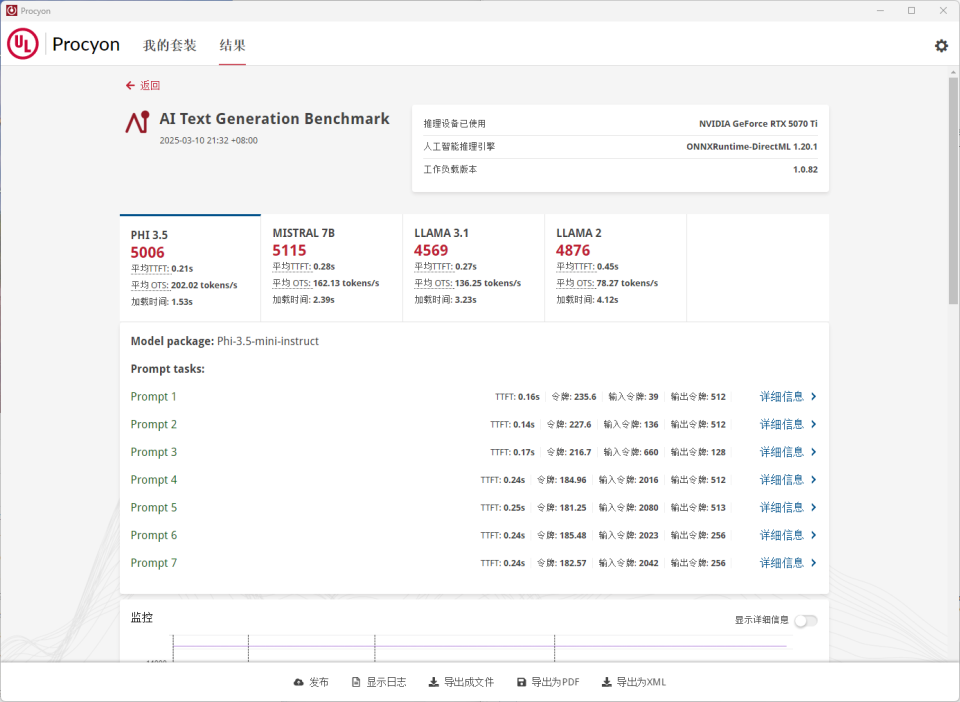Image resolution: width=960 pixels, height=702 pixels.
Task: Click the cloud upload icon beside 发布
Action: point(298,682)
